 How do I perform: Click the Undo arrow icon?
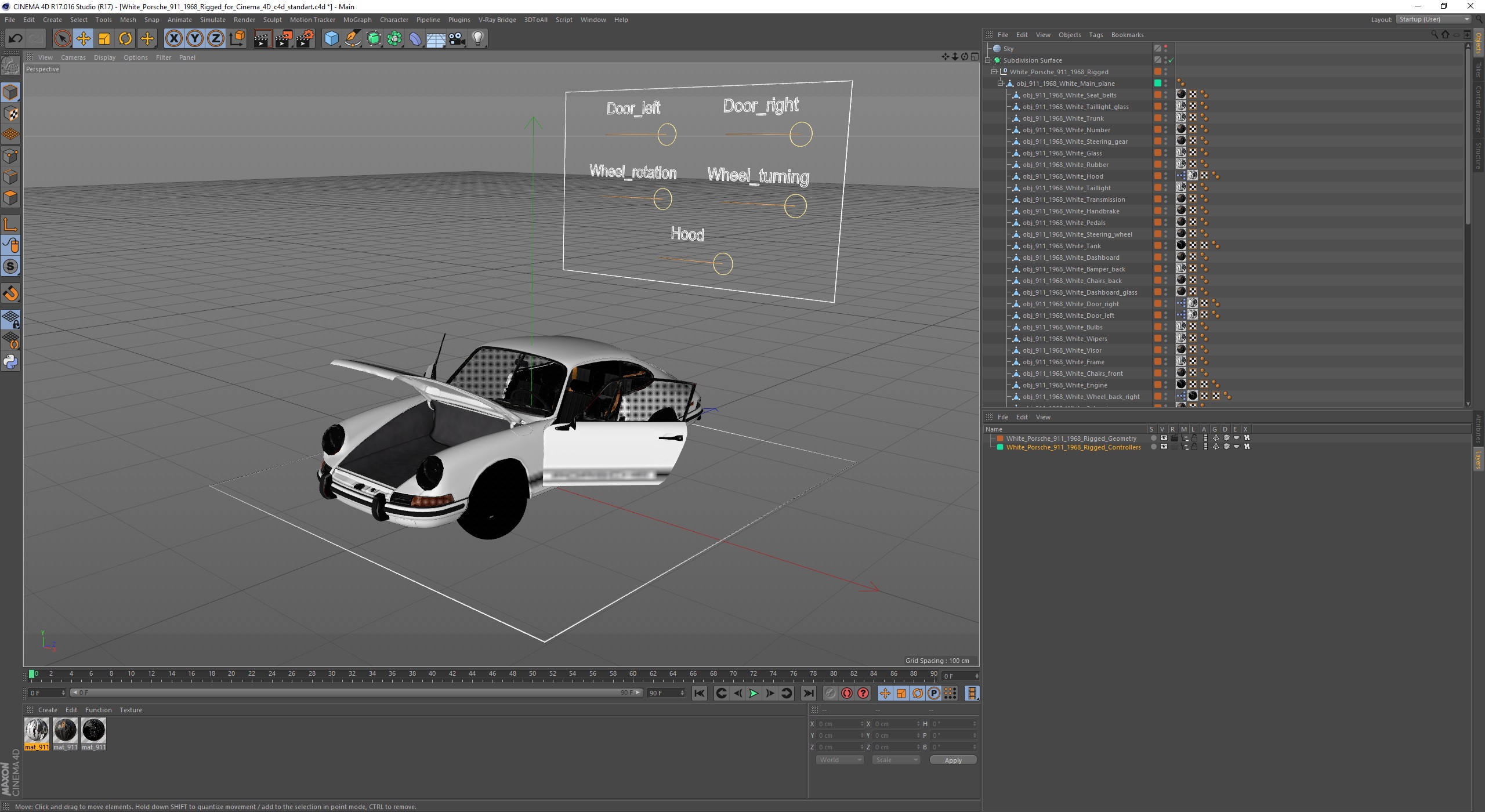(x=16, y=39)
